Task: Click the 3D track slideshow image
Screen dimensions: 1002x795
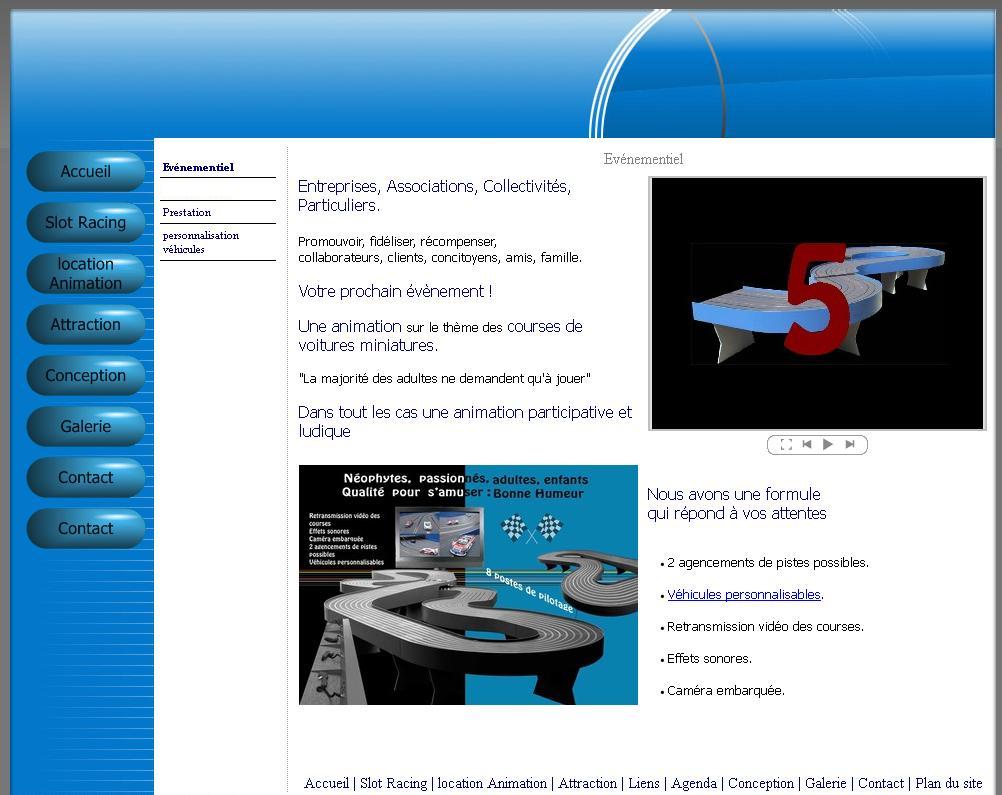Action: 817,304
